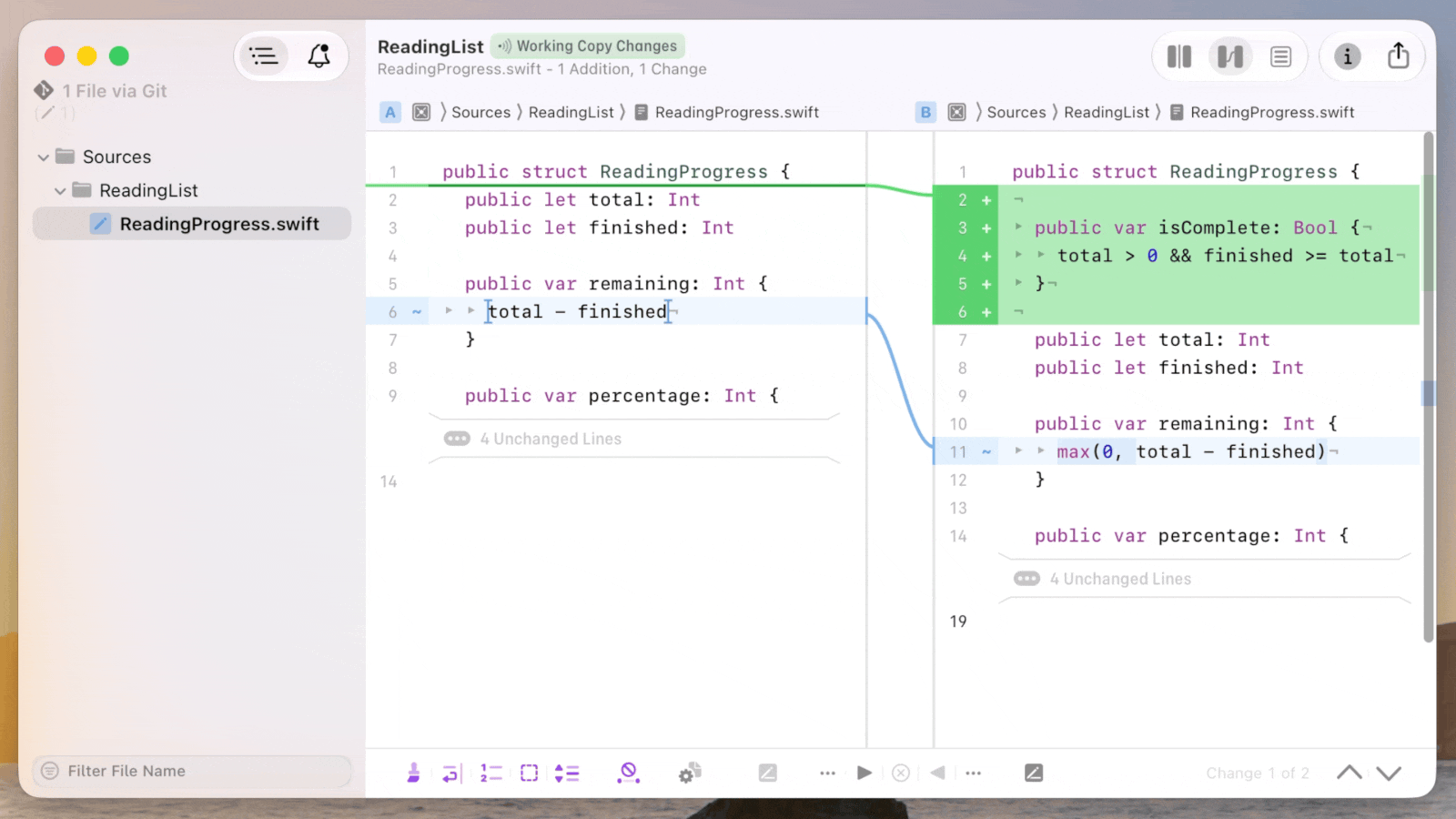Toggle the dashed selection box icon
Viewport: 1456px width, 819px height.
click(529, 773)
